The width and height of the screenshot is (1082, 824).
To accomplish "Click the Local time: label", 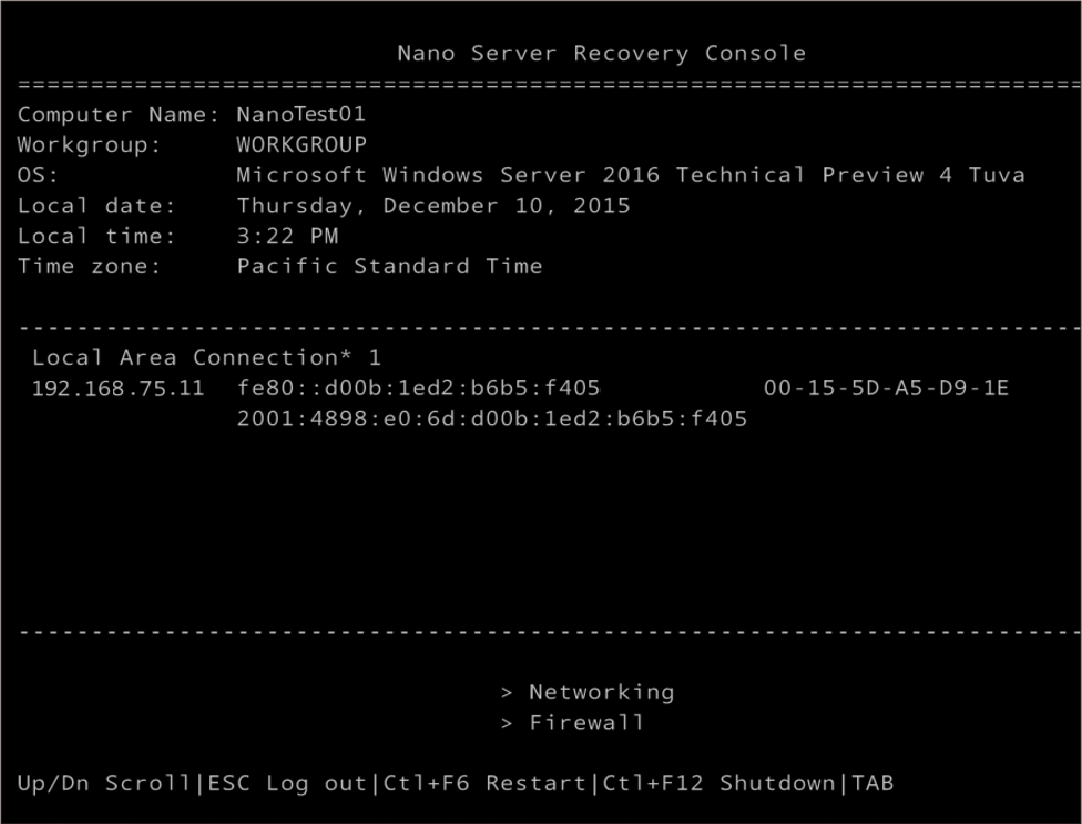I will pos(97,236).
